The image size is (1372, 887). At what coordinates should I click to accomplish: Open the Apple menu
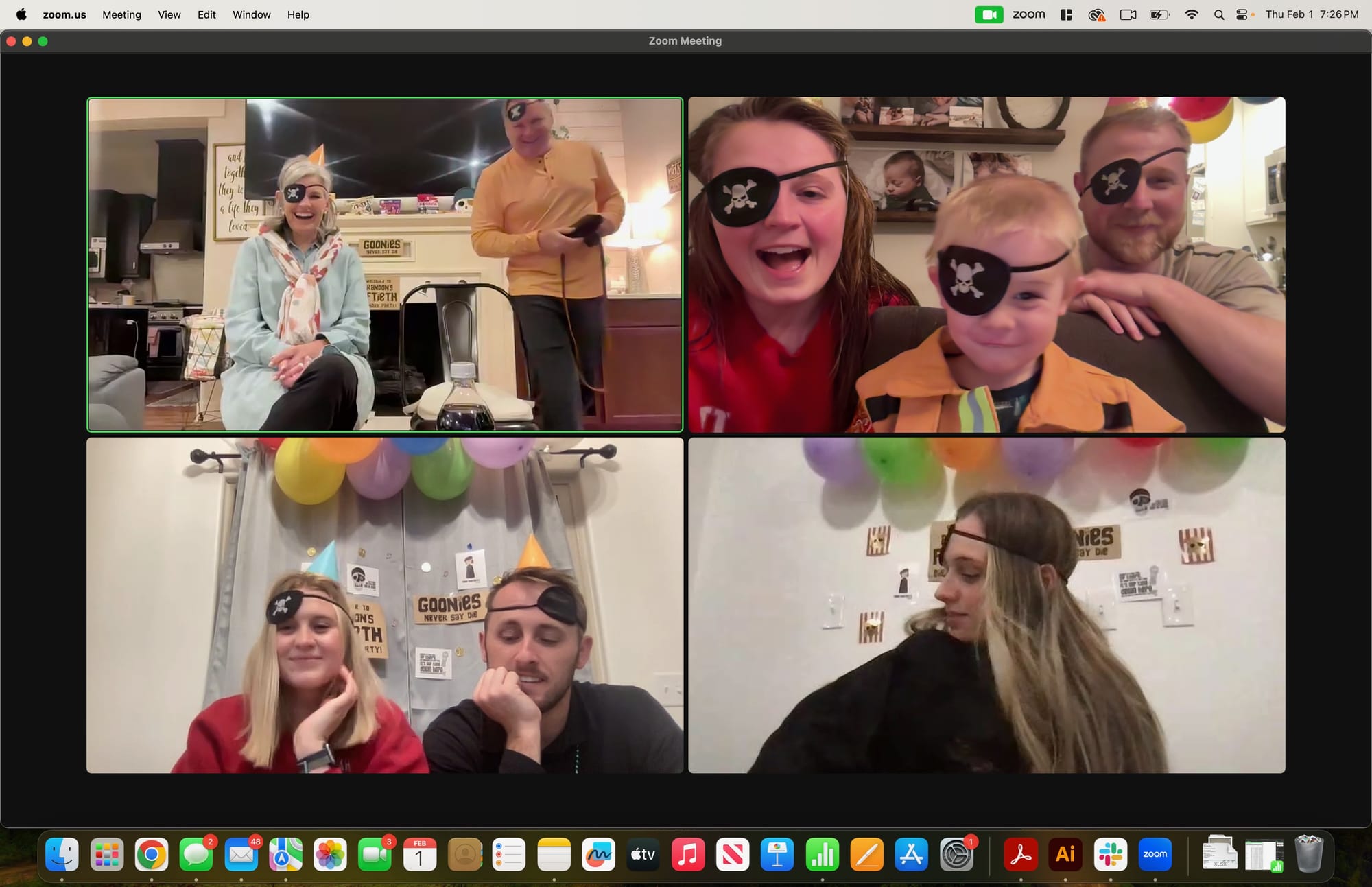(21, 14)
